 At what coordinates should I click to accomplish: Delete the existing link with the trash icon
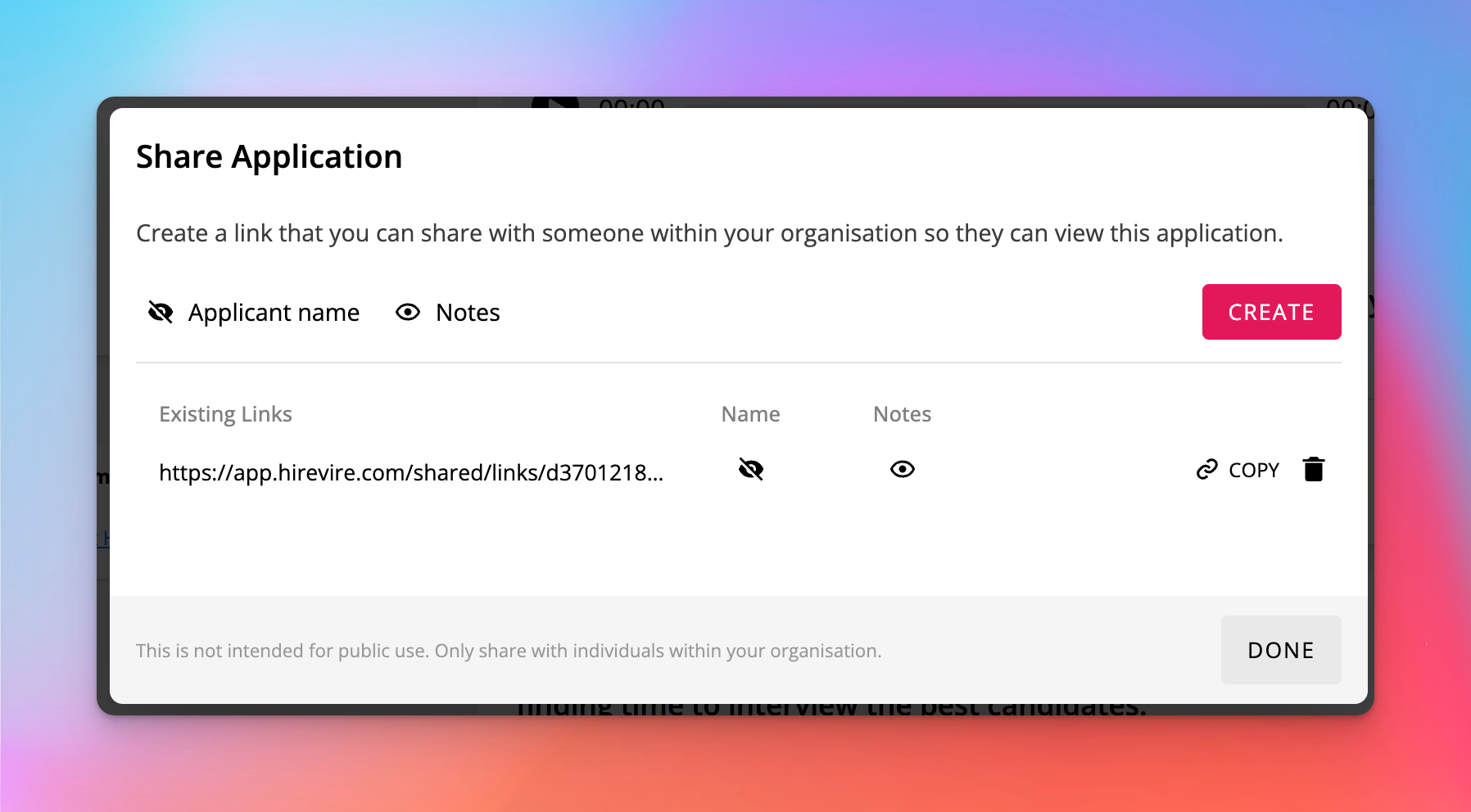1314,470
